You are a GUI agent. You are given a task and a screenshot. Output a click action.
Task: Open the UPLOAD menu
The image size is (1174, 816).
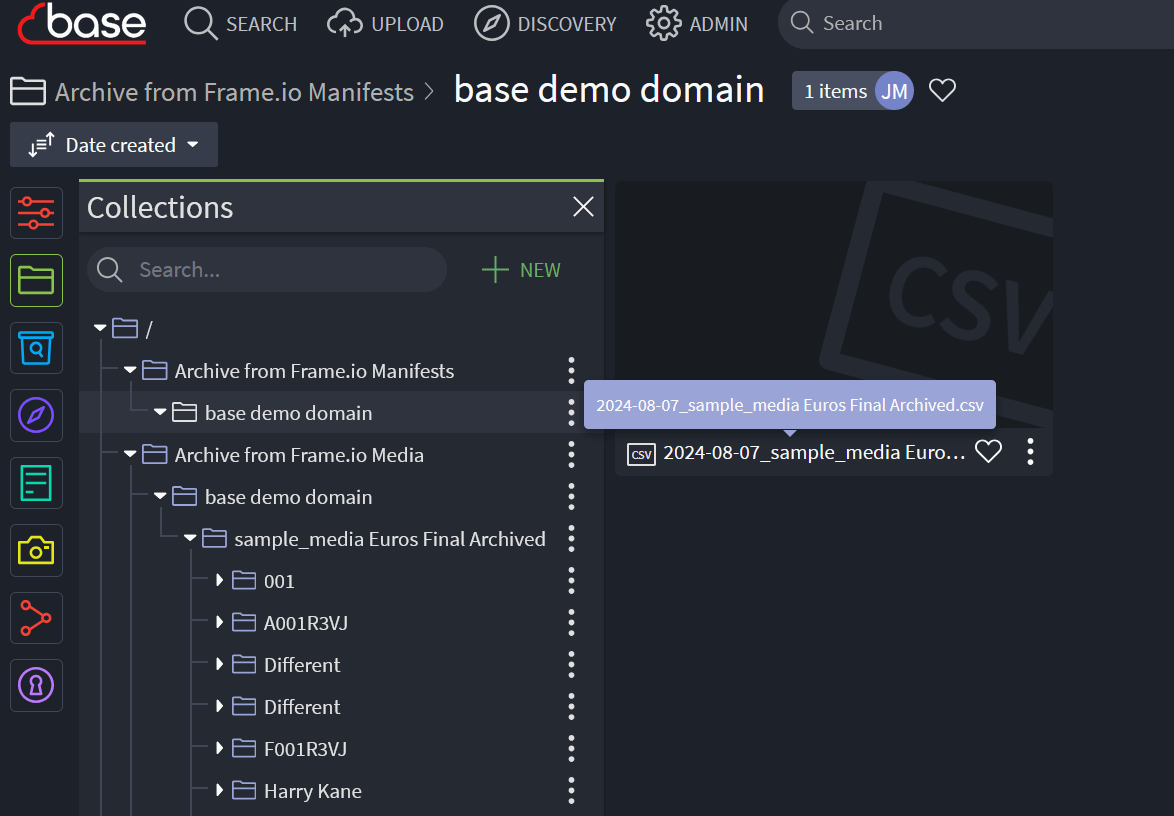coord(386,24)
